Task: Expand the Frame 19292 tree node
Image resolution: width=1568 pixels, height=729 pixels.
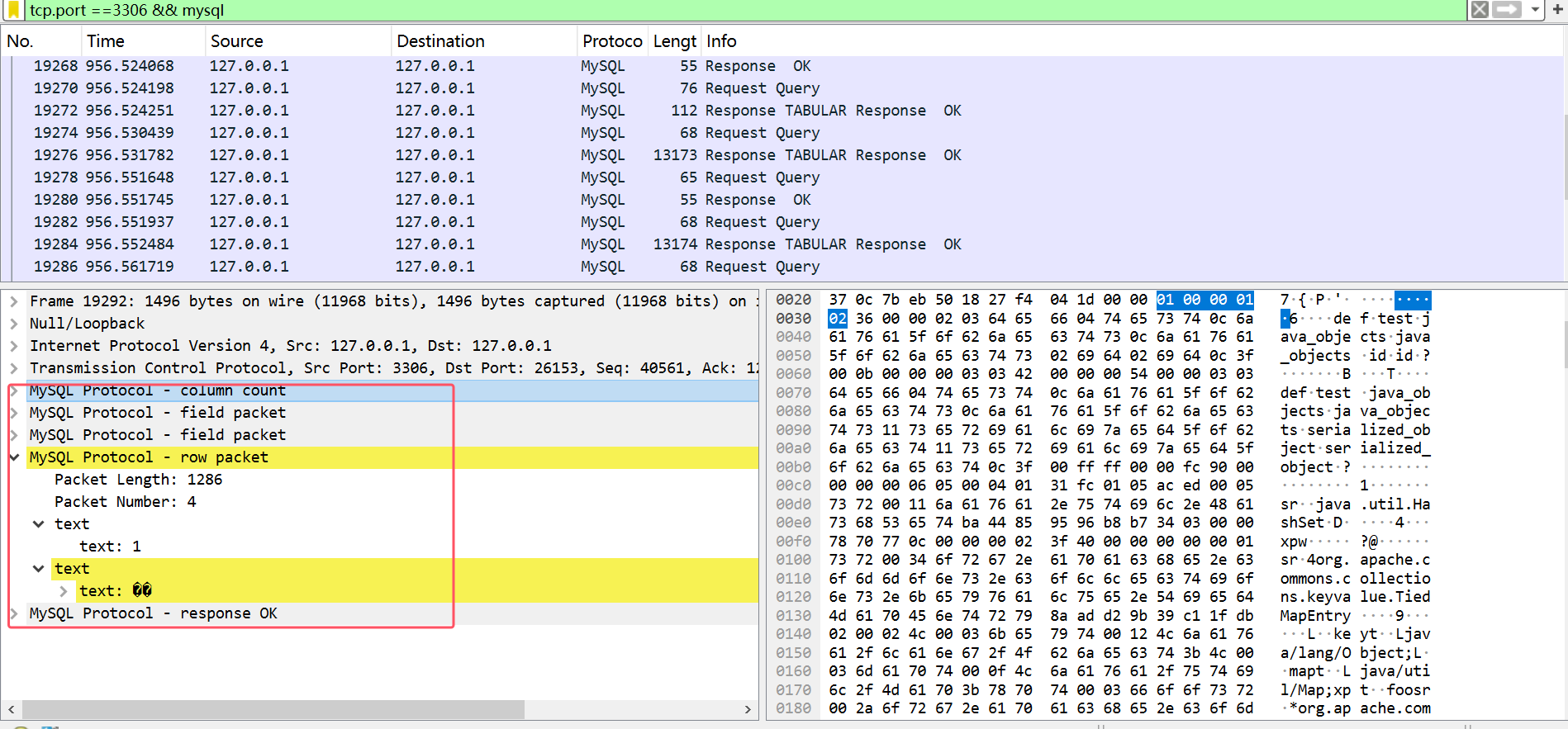Action: [14, 301]
